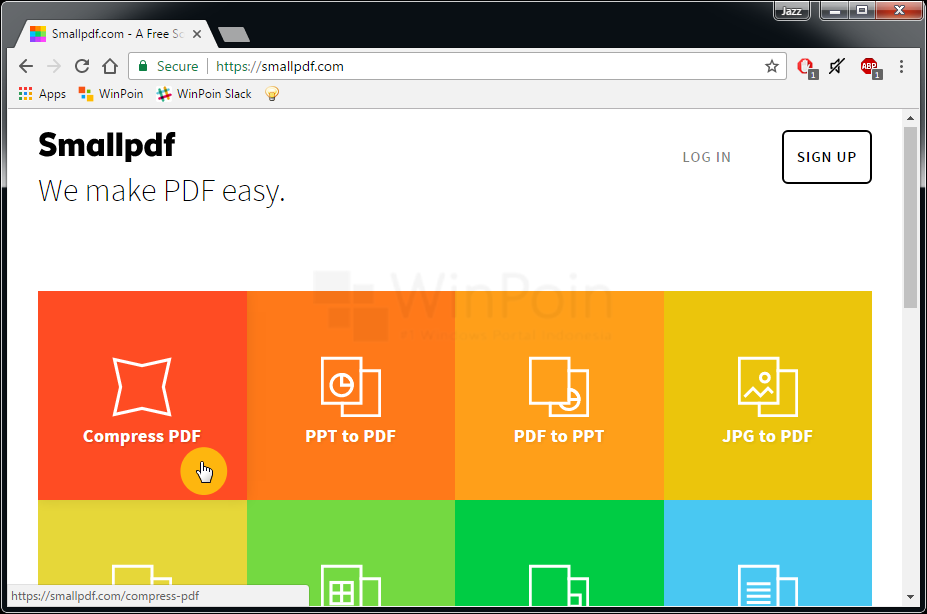Click the Smallpdf logo
Viewport: 927px width, 614px height.
coord(107,145)
